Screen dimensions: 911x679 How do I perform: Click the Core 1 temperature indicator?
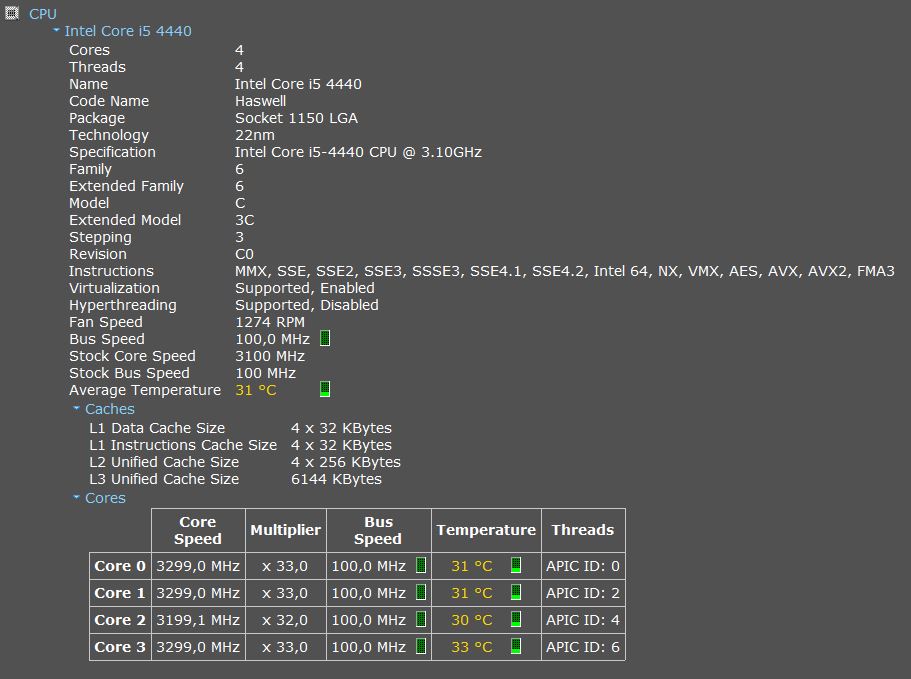516,593
